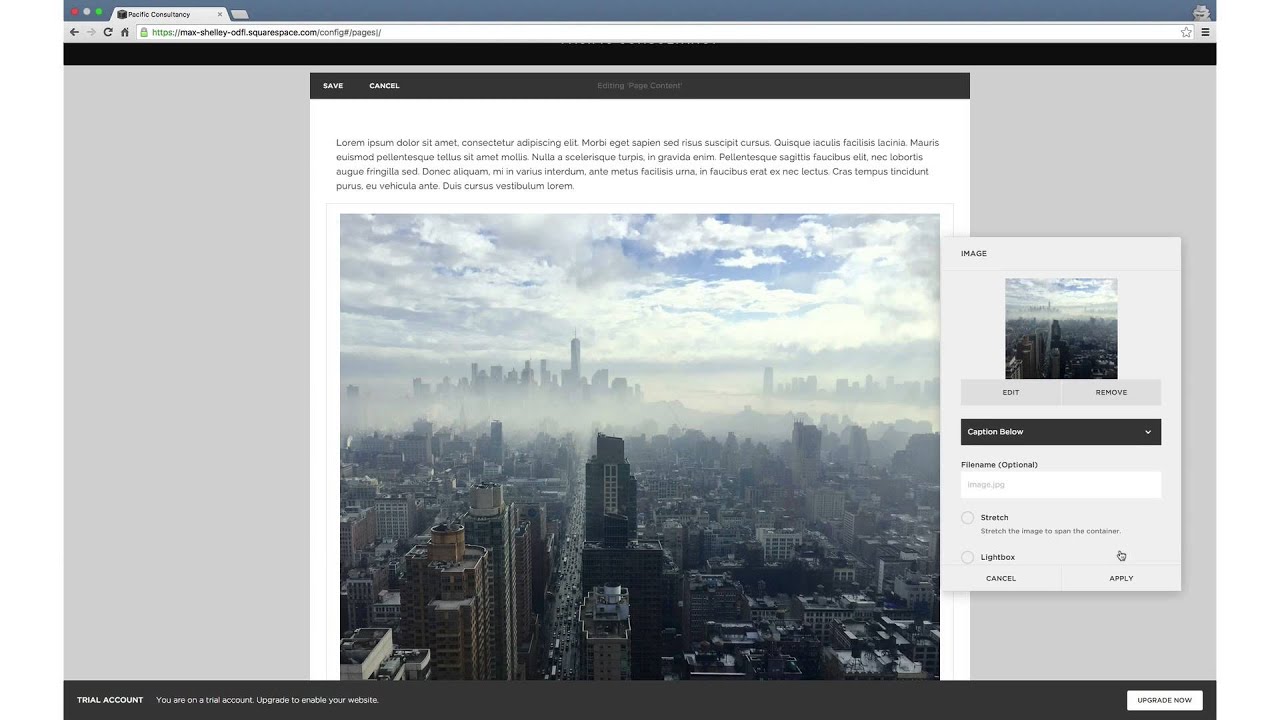Click CANCEL in the page editor bar
The height and width of the screenshot is (720, 1280).
coord(384,86)
